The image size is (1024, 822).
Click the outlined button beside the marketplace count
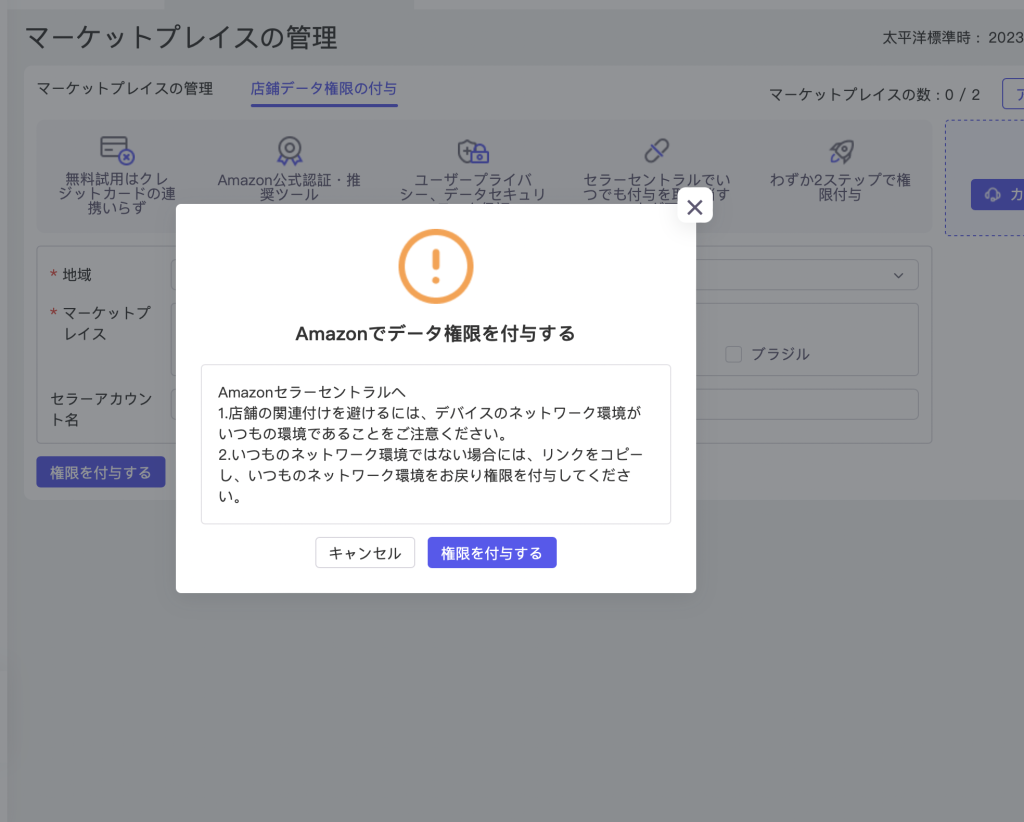1012,95
